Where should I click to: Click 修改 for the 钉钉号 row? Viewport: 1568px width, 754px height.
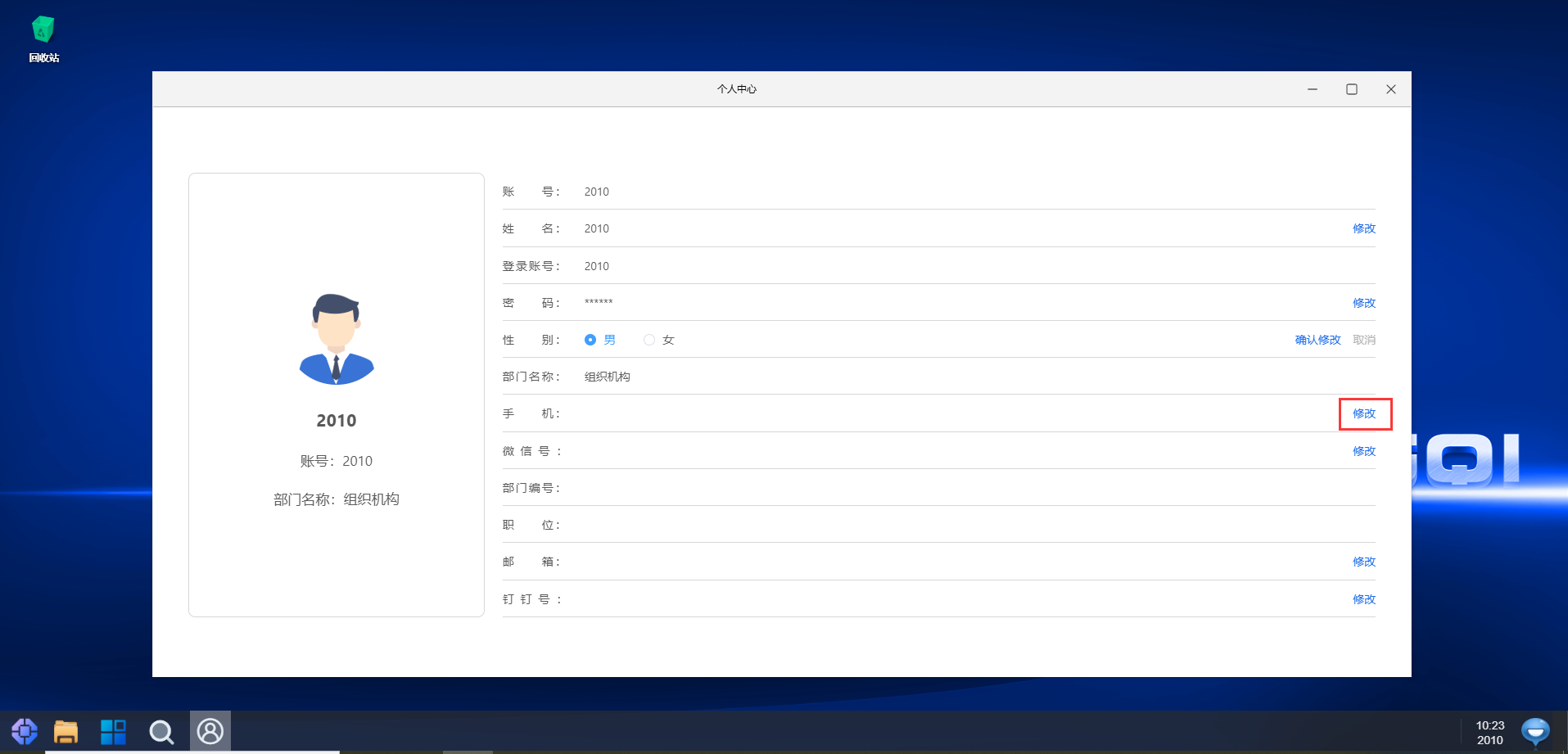(x=1364, y=599)
